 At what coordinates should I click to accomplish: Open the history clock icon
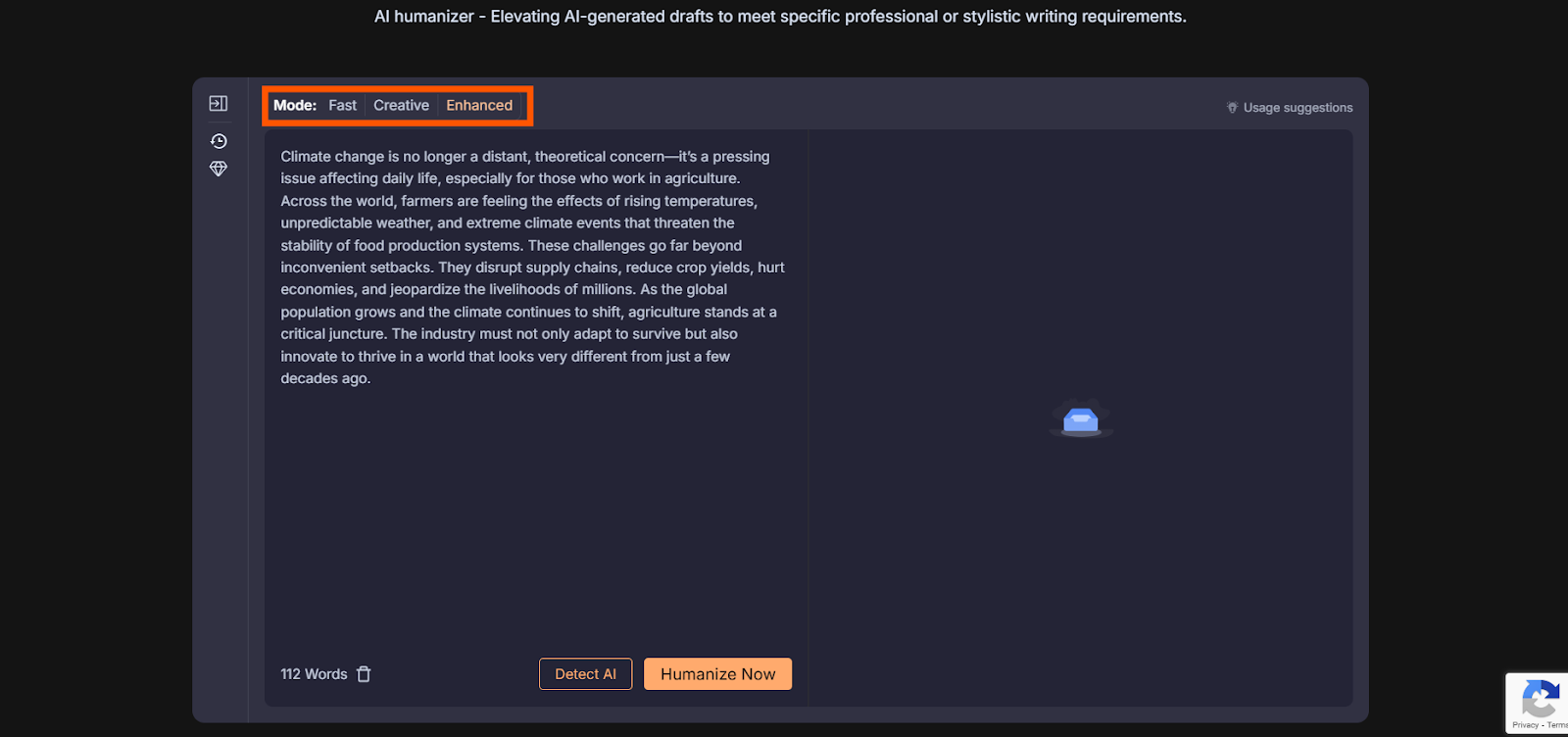[x=219, y=141]
